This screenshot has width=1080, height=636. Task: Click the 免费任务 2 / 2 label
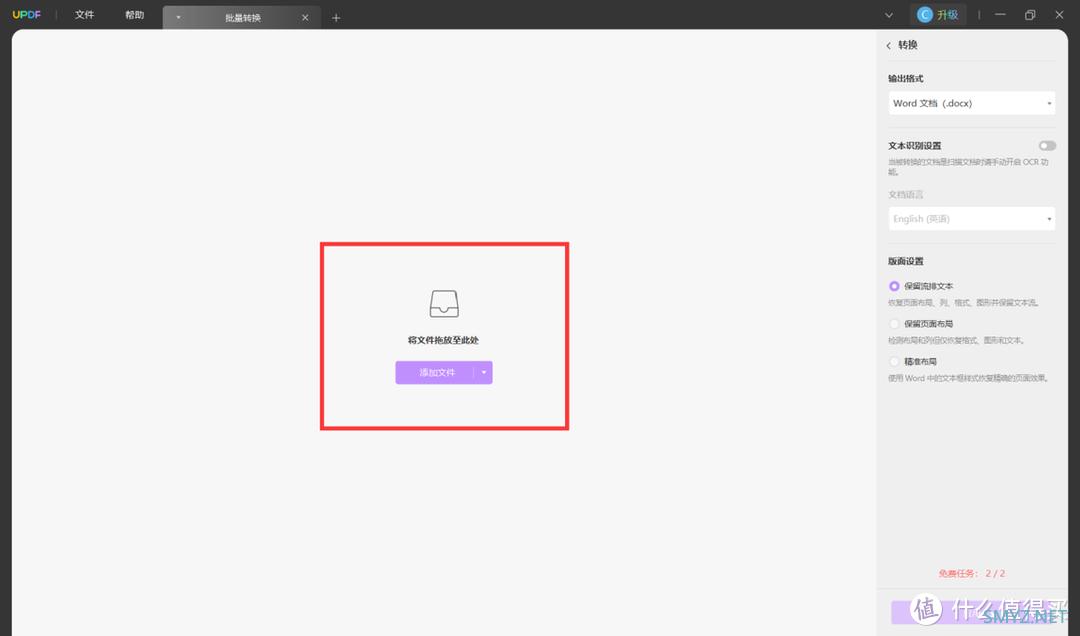[x=971, y=573]
